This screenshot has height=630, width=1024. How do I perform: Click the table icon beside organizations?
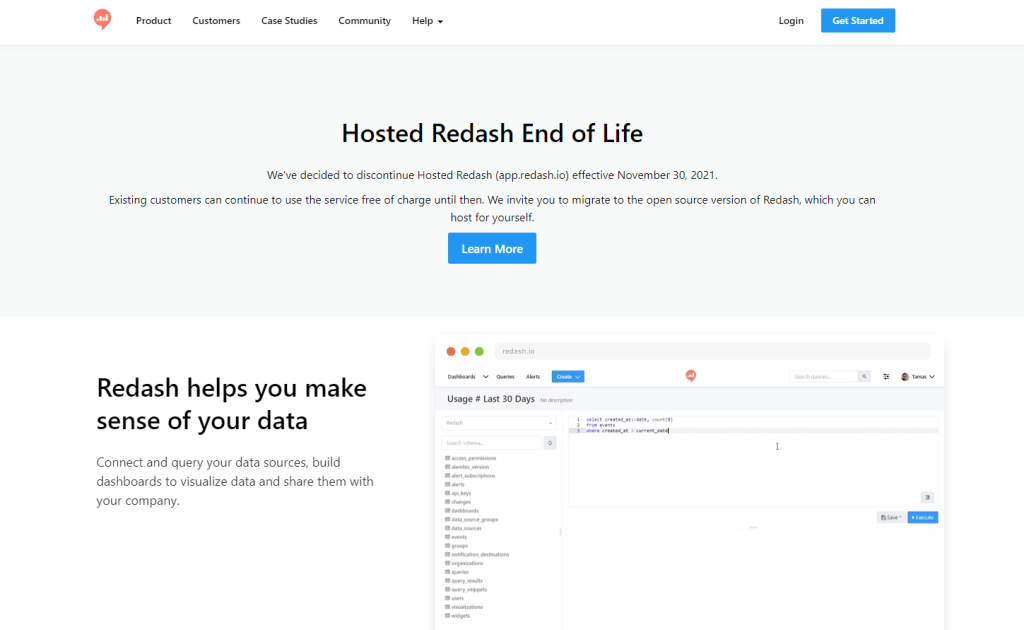447,563
